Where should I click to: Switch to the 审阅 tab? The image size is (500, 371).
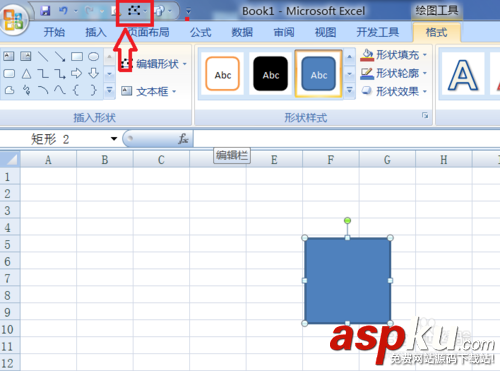[x=284, y=32]
